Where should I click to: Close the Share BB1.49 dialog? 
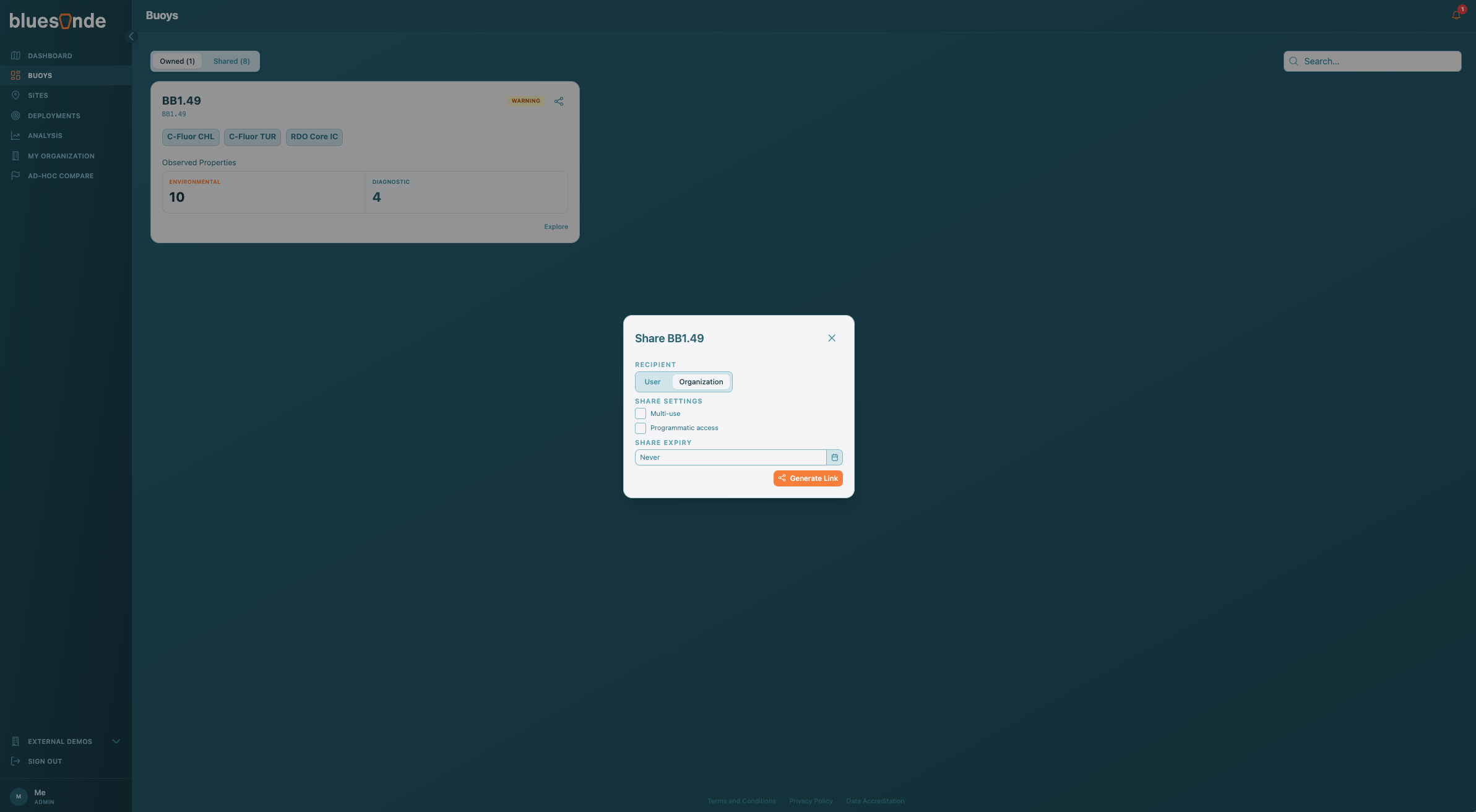click(832, 338)
